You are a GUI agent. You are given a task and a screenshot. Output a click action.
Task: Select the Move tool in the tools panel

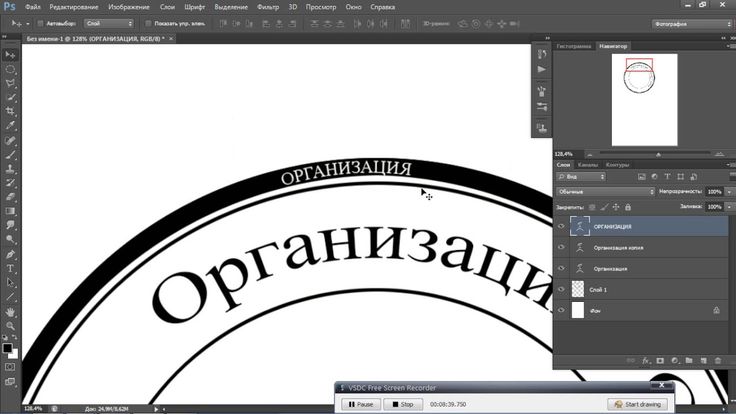(x=10, y=55)
